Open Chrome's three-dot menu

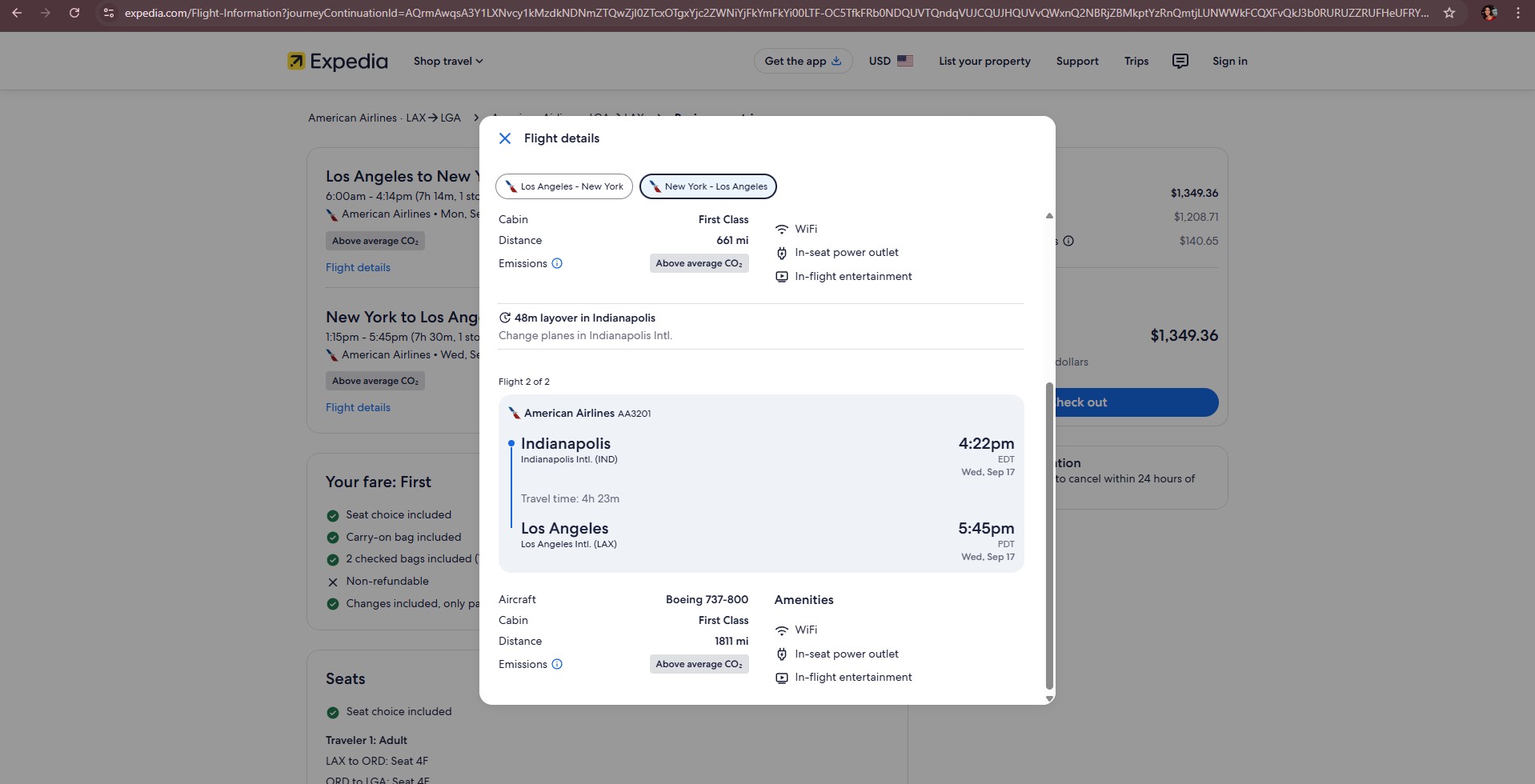coord(1517,13)
